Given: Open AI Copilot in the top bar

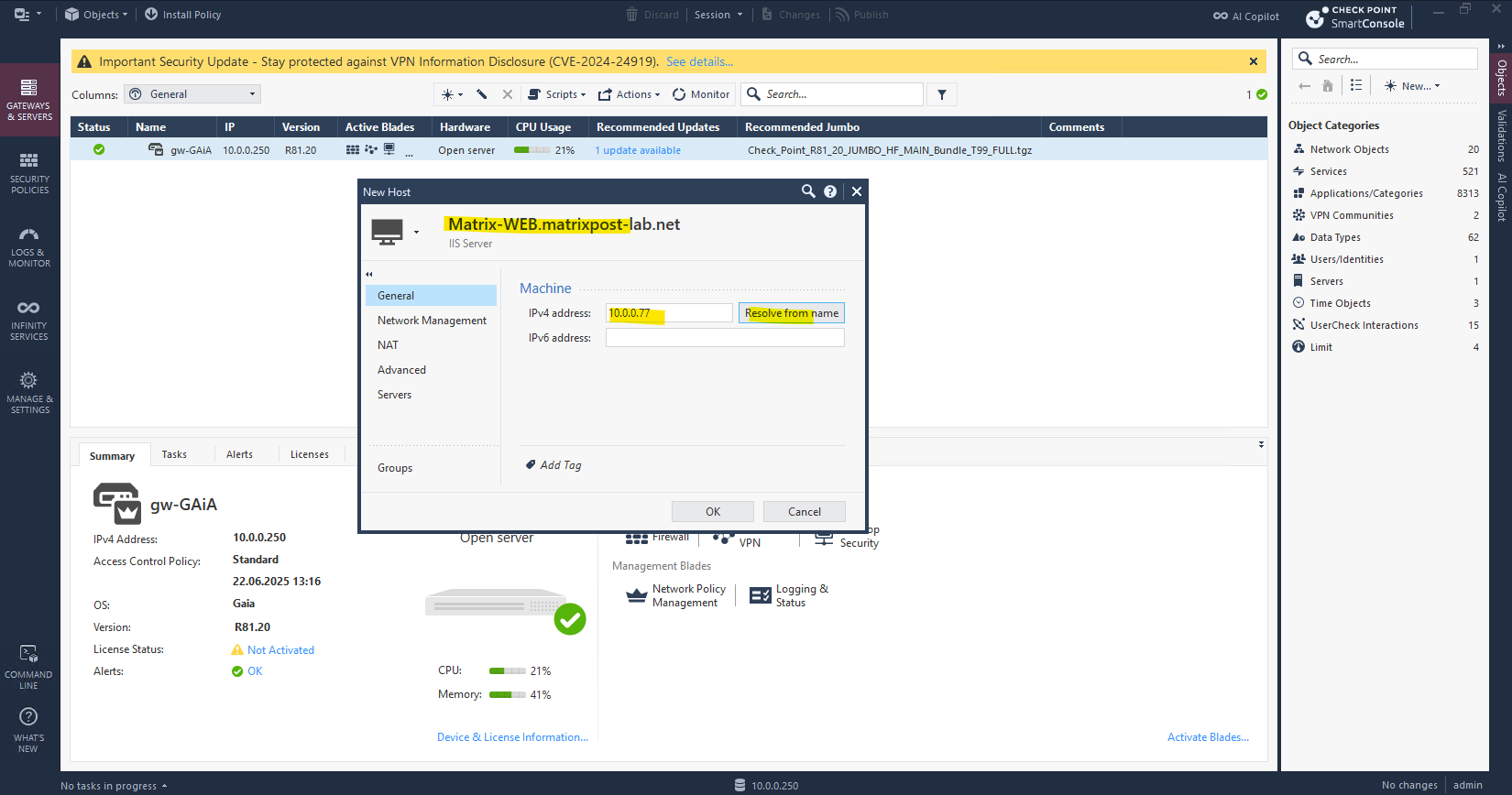Looking at the screenshot, I should [1245, 16].
